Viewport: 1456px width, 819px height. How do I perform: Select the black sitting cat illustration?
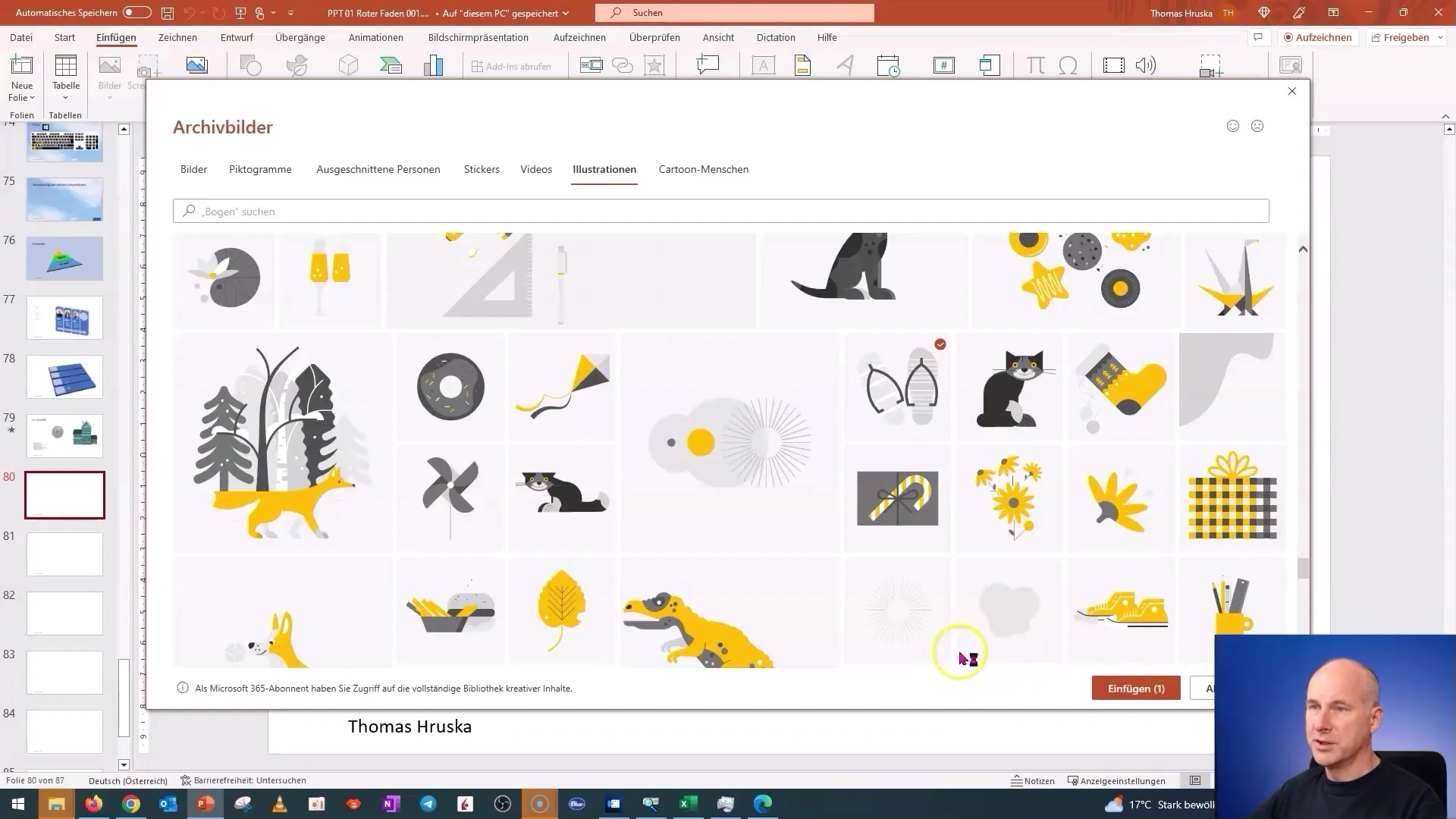[1010, 388]
